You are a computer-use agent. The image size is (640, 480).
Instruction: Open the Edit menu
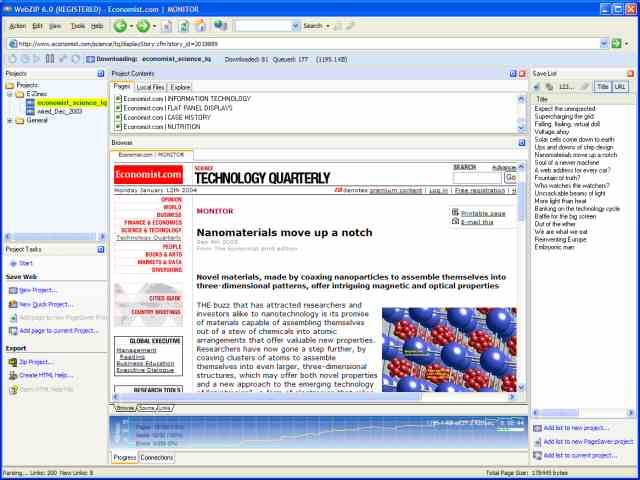(x=37, y=26)
